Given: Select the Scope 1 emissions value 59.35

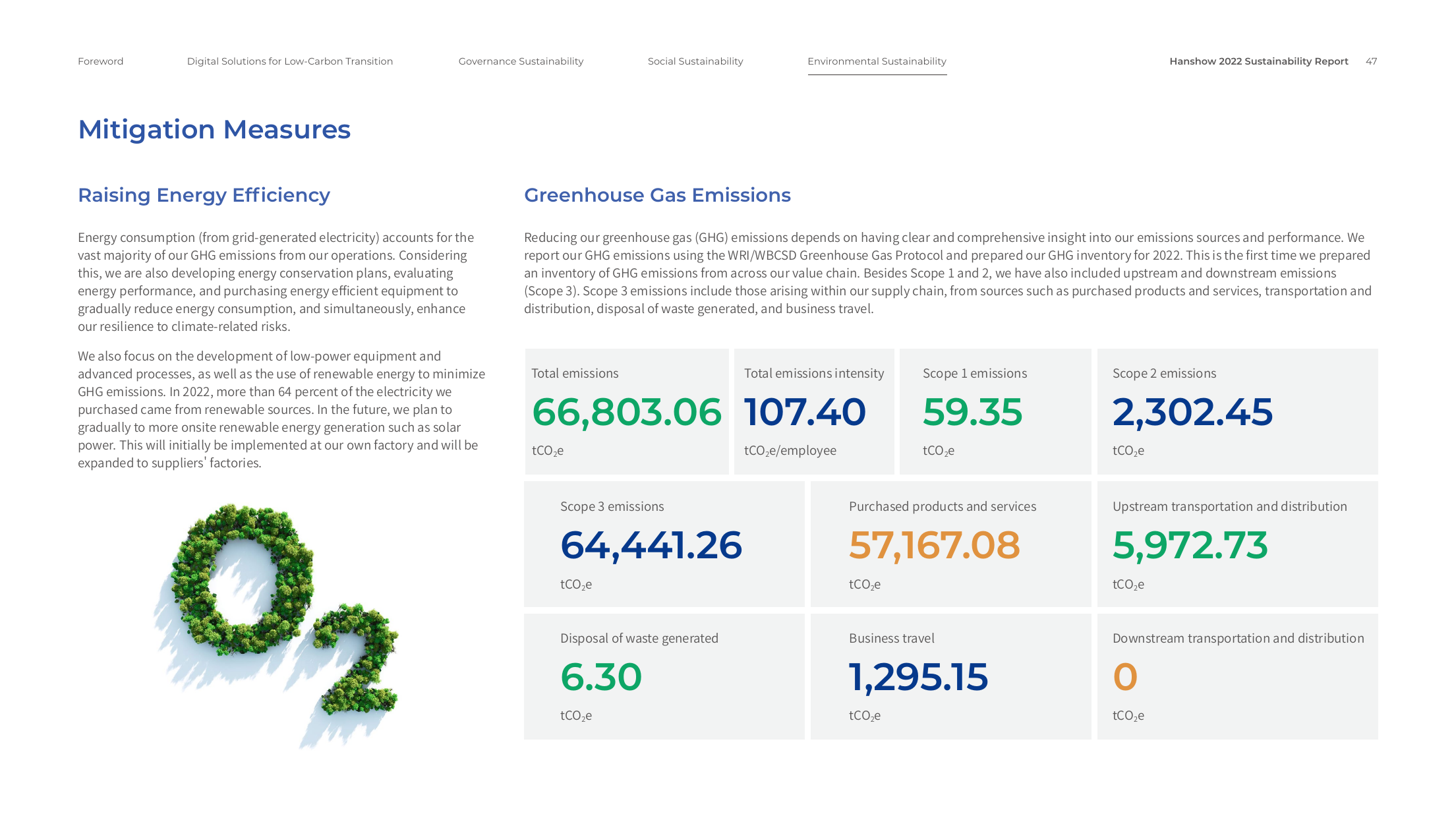Looking at the screenshot, I should (x=972, y=412).
